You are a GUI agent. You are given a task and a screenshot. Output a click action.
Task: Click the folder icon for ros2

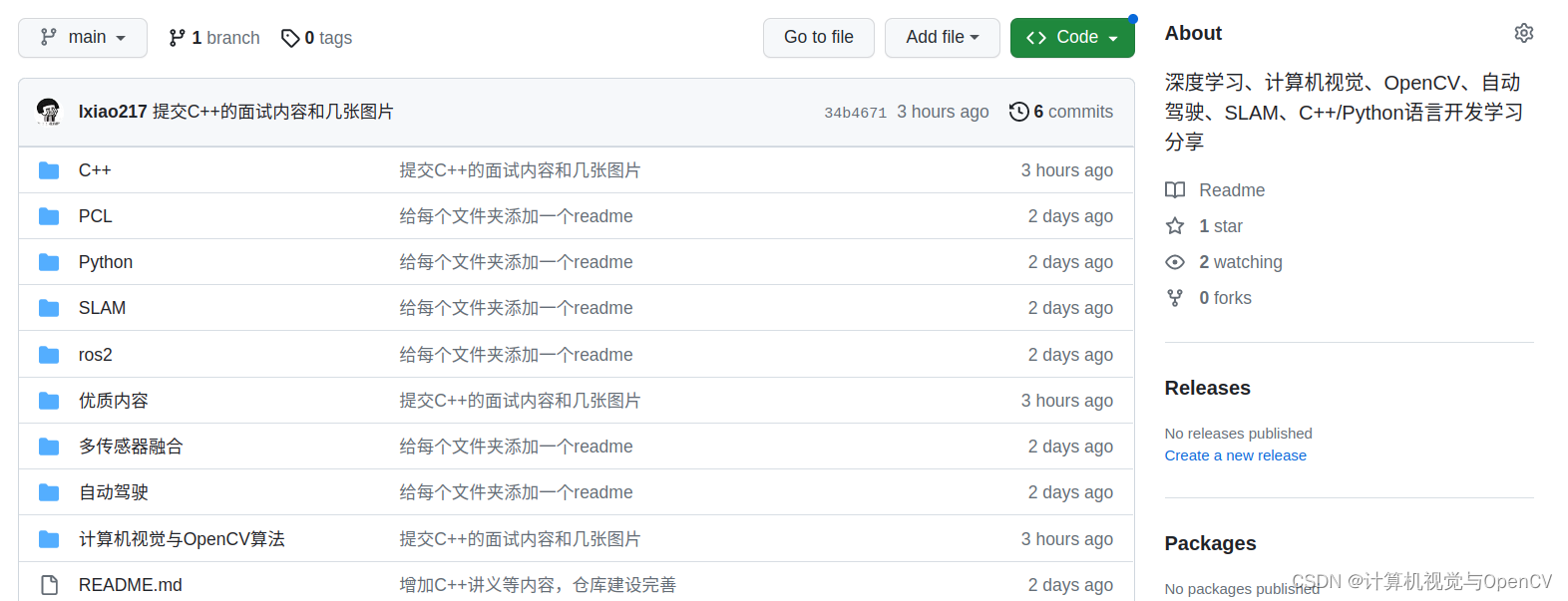(x=49, y=355)
